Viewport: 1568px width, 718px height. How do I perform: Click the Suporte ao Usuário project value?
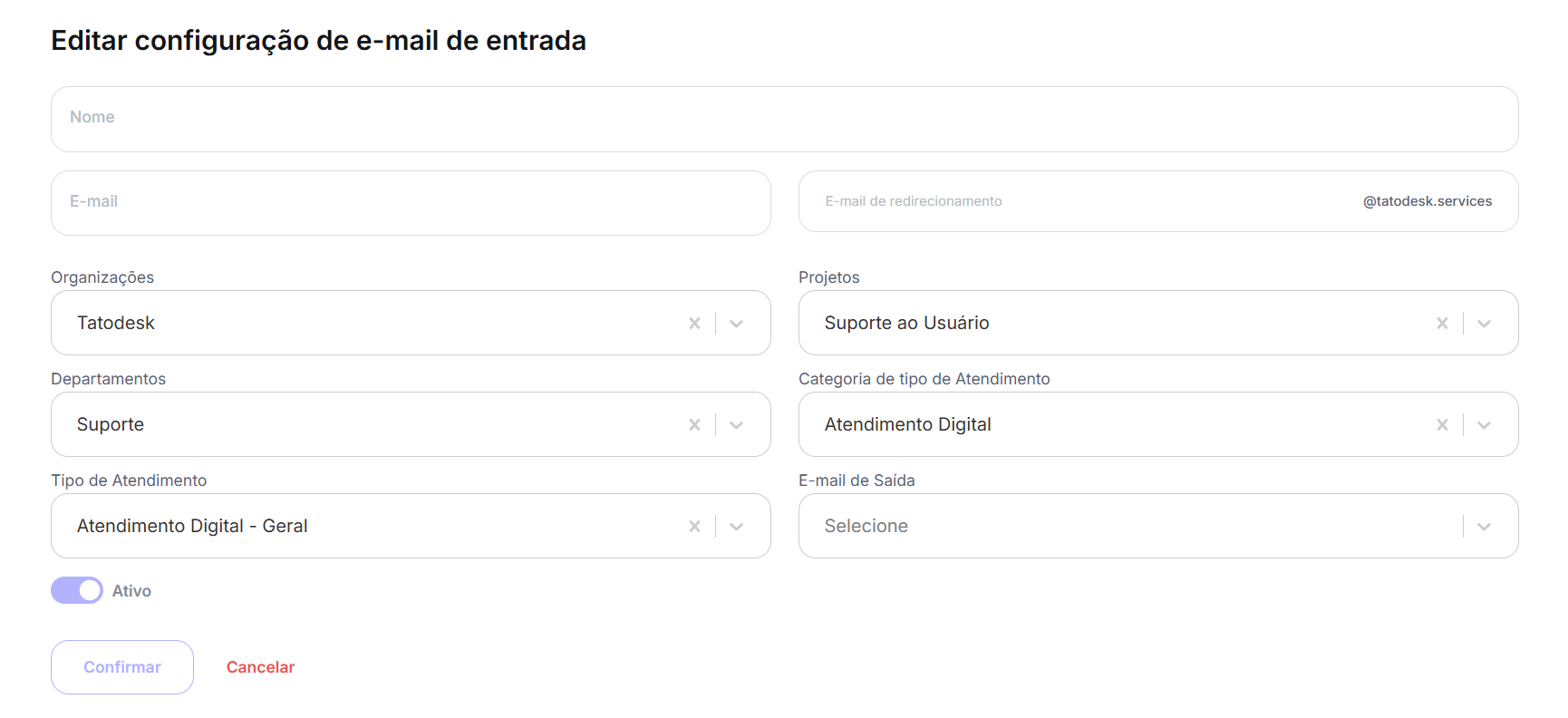(906, 323)
